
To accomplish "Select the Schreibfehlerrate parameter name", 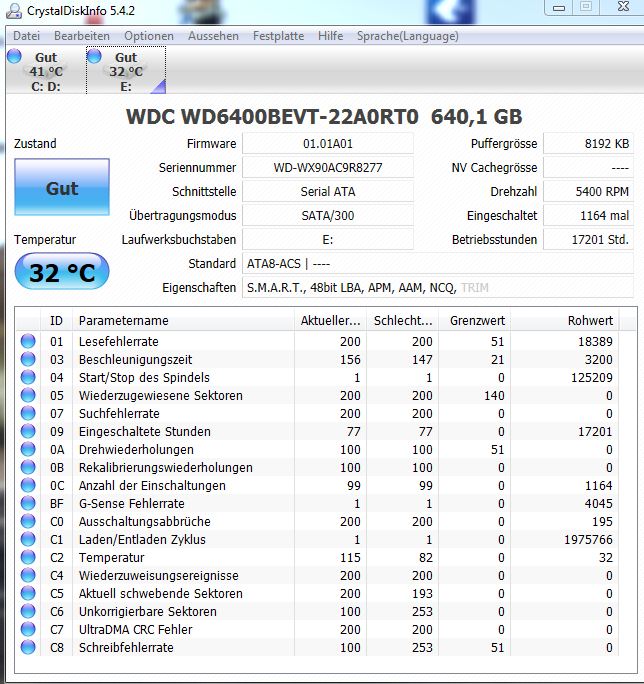I will 126,647.
